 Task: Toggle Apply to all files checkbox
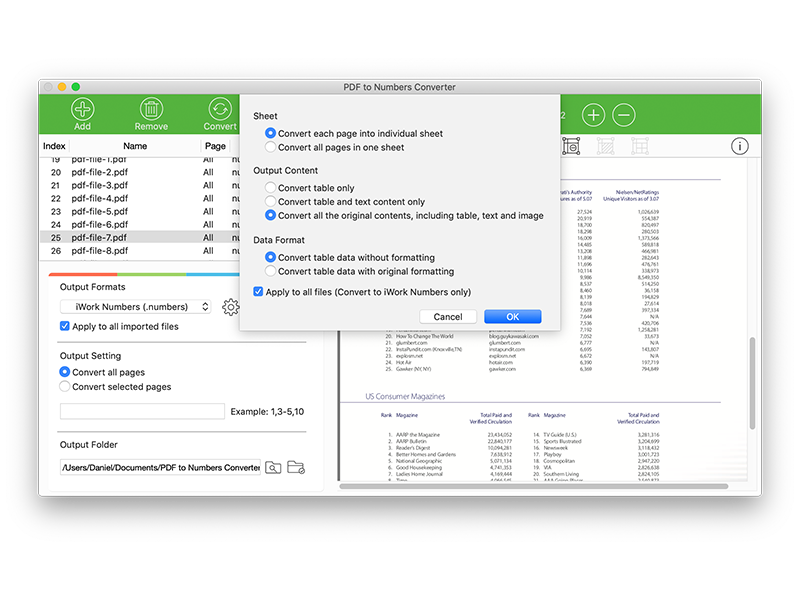258,292
